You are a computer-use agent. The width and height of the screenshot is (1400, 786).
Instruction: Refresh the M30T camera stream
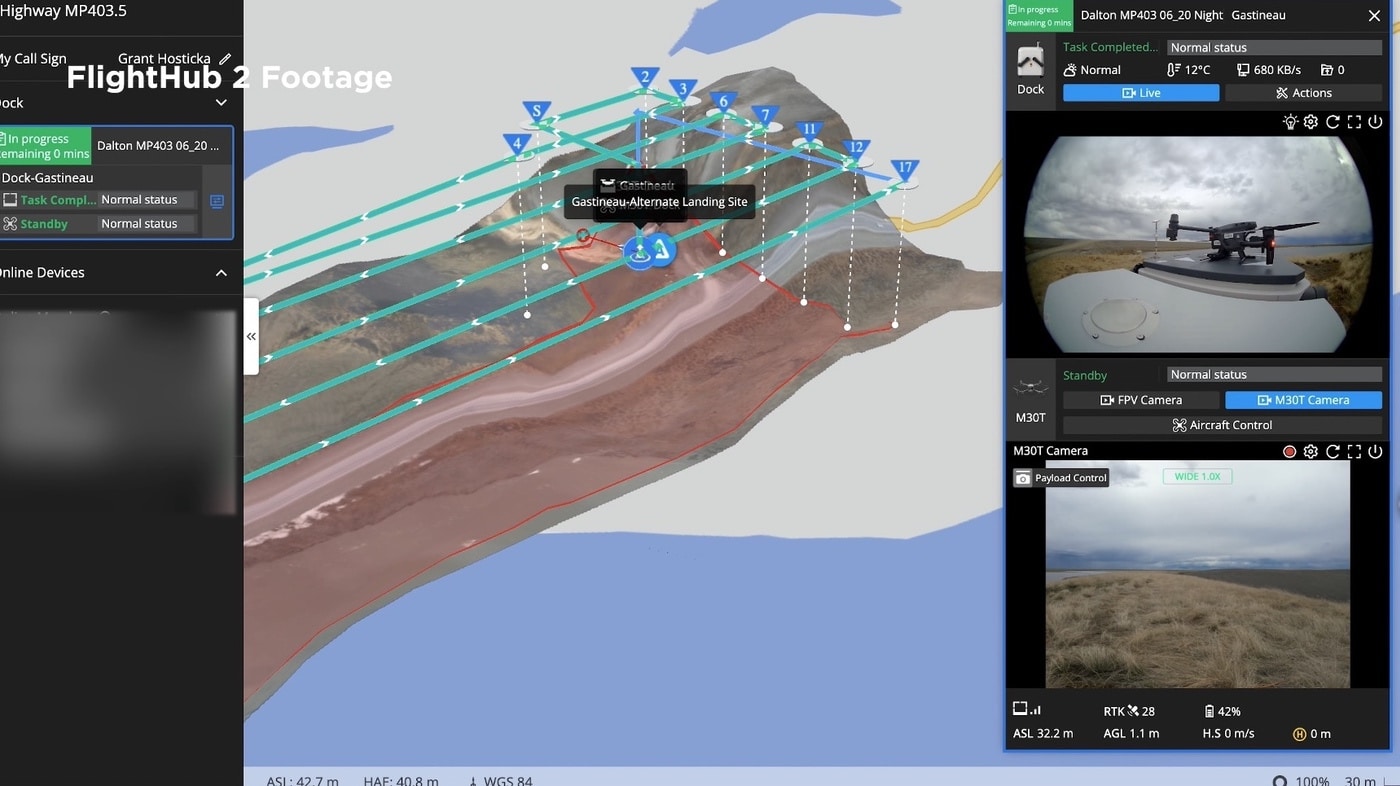click(x=1332, y=452)
